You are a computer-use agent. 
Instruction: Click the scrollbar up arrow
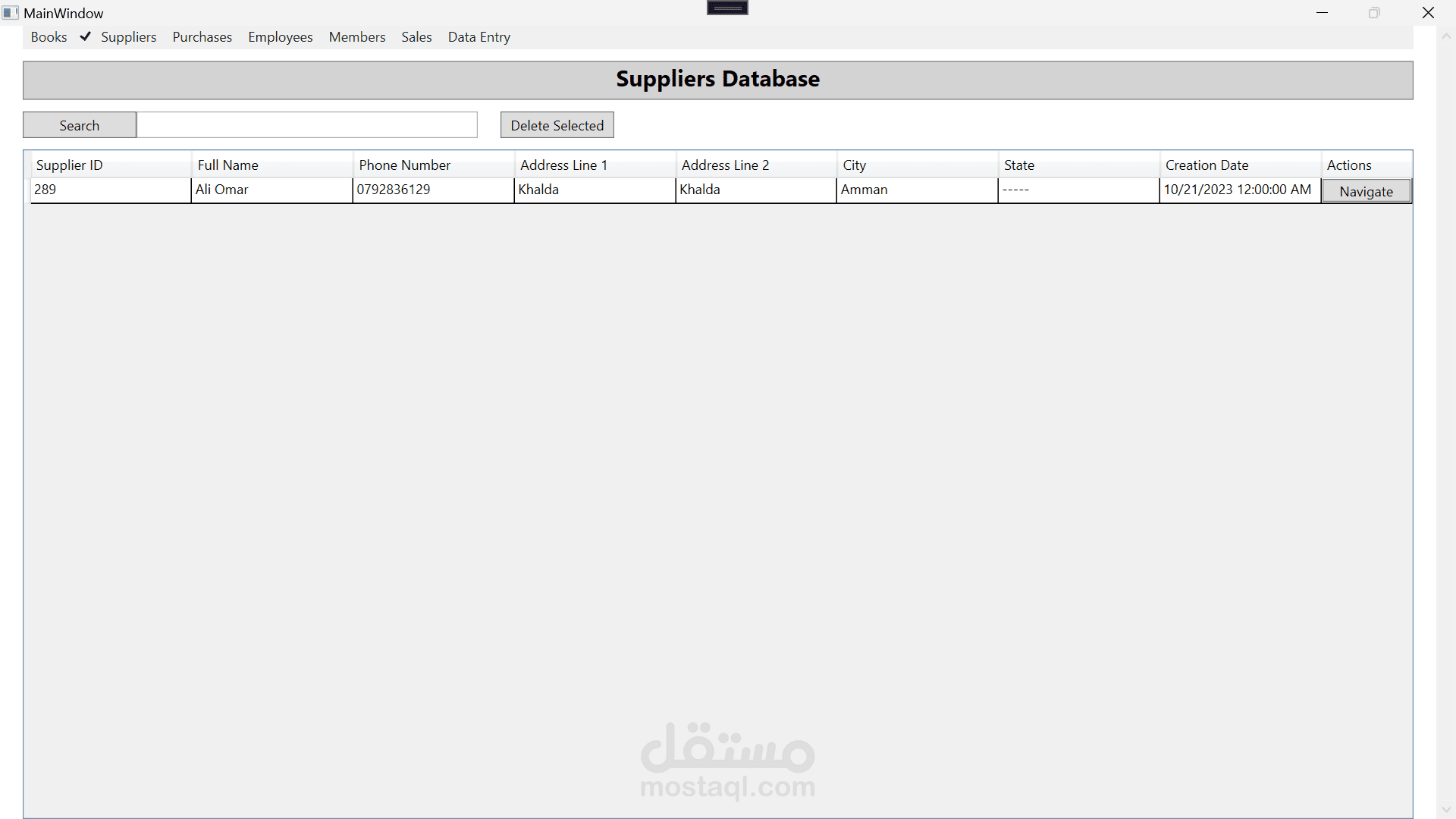(x=1445, y=36)
